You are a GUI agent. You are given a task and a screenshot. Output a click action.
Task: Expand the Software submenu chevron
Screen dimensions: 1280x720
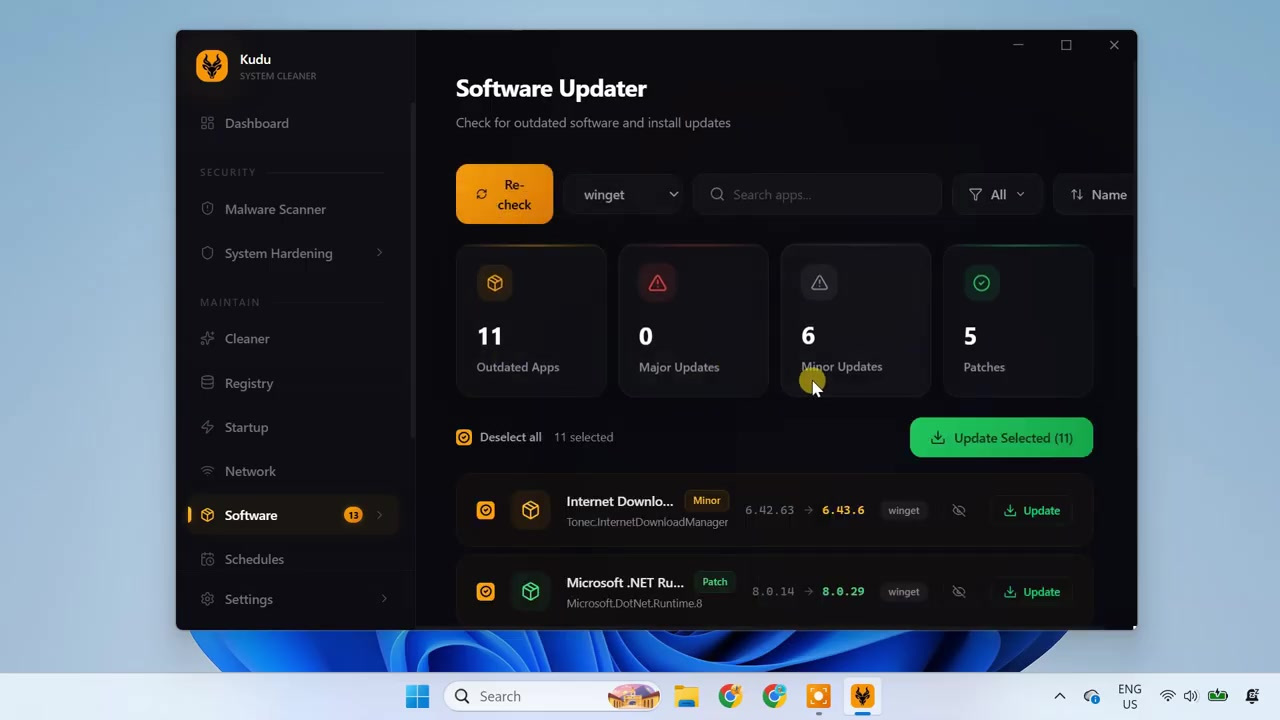(x=379, y=515)
